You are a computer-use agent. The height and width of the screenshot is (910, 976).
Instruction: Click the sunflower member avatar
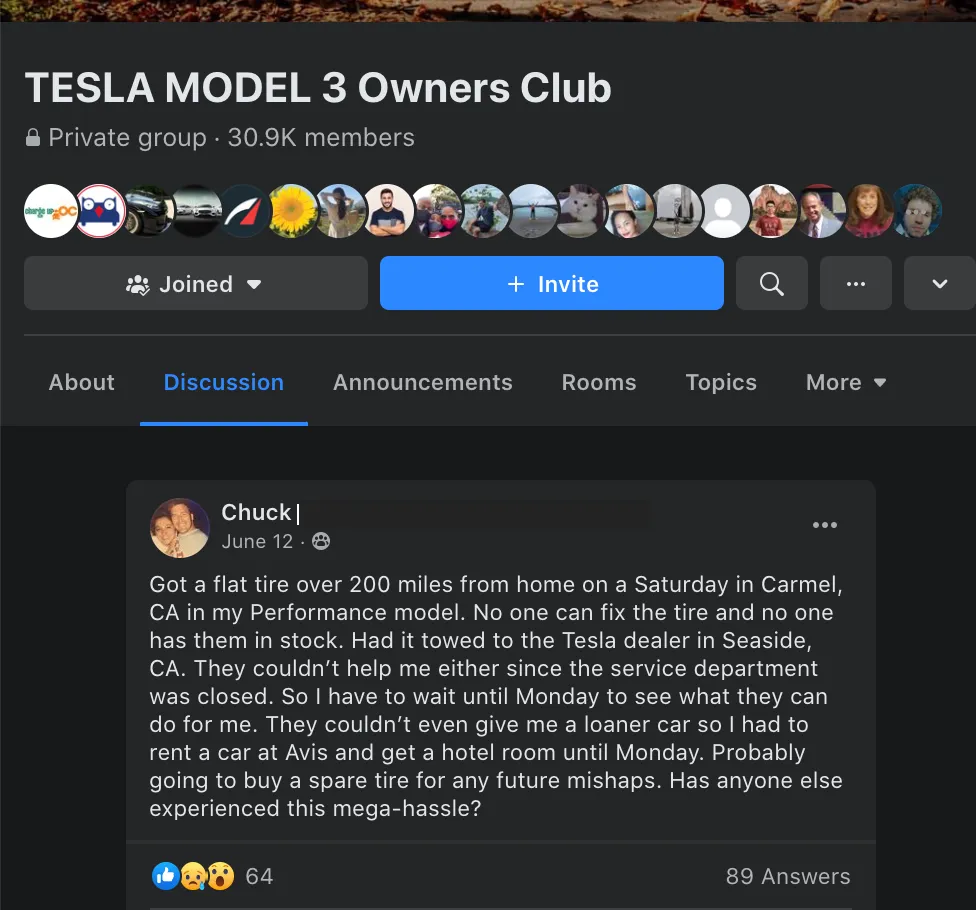point(293,211)
